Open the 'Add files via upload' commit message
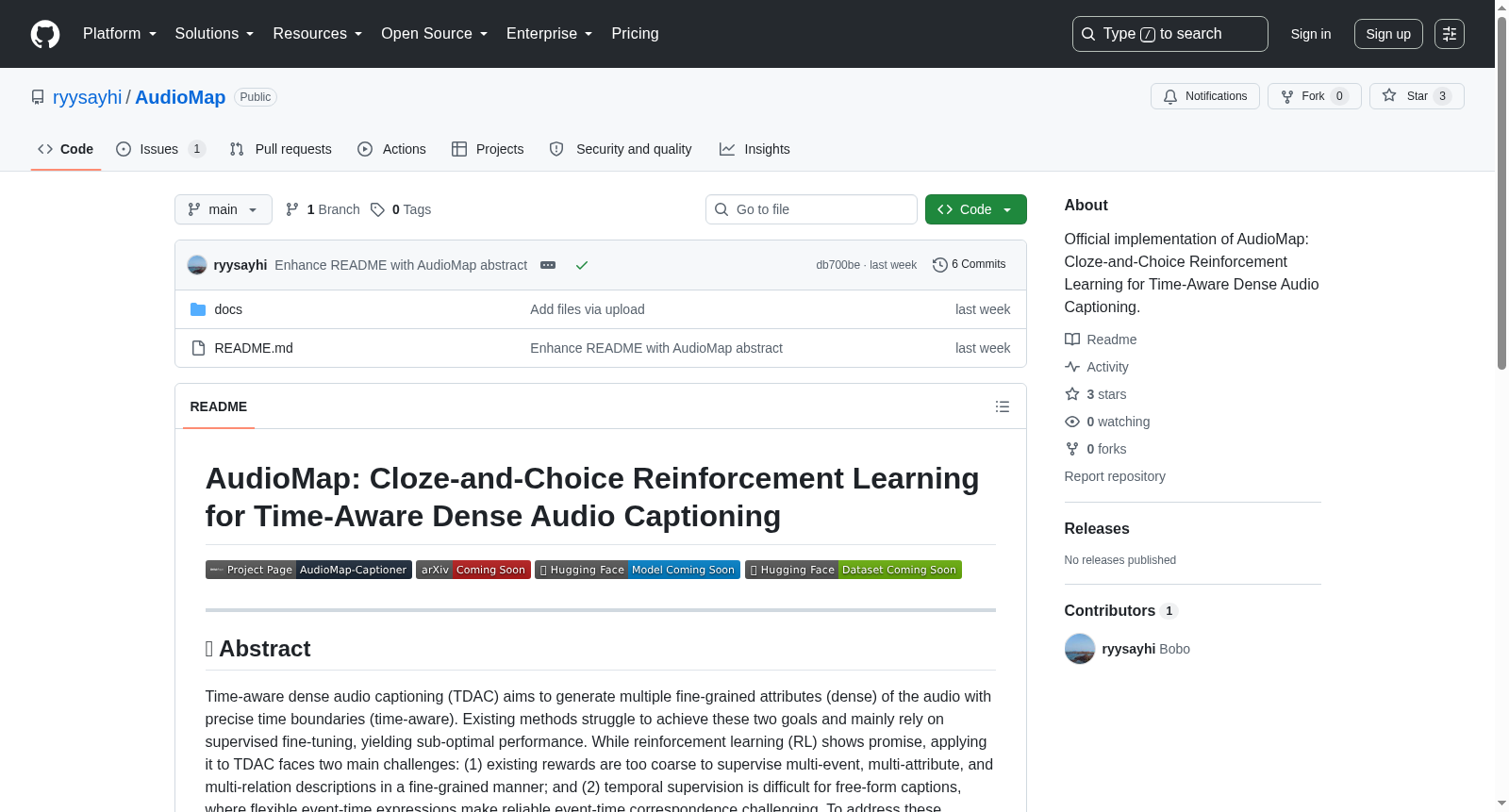 [588, 309]
